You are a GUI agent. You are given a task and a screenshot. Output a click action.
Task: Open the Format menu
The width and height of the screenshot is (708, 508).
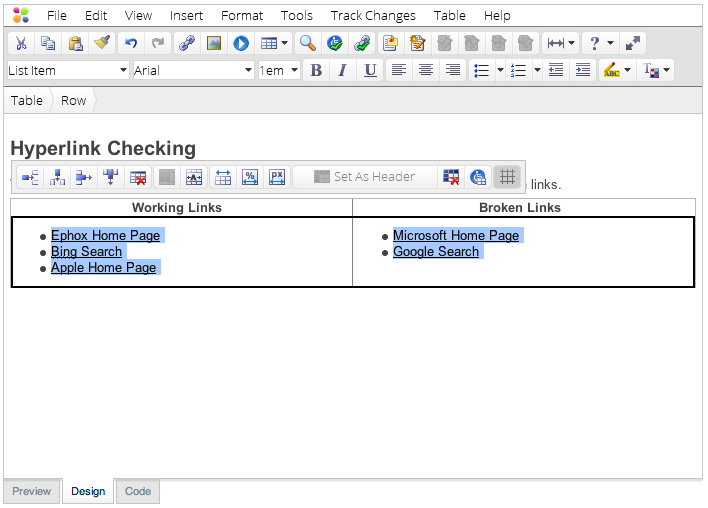(242, 16)
